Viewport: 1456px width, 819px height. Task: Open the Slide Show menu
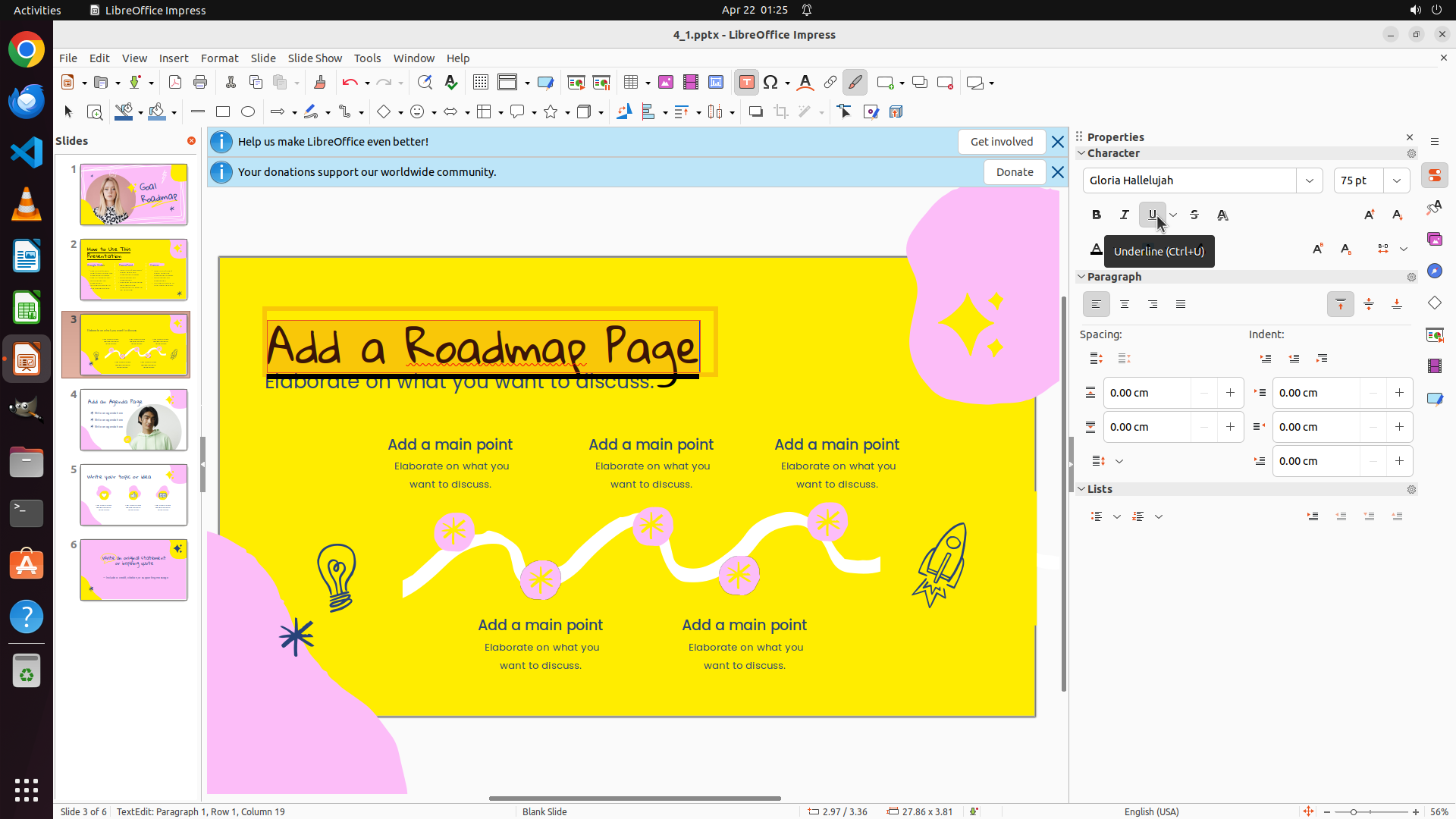[315, 58]
